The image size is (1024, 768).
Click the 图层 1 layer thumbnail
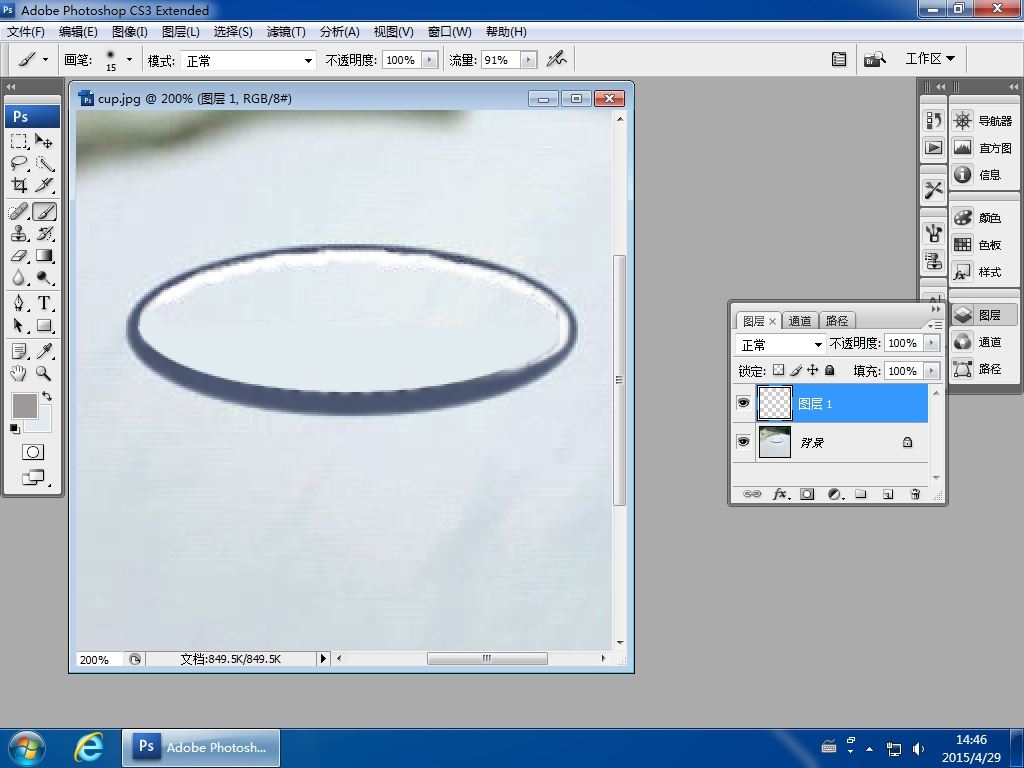pyautogui.click(x=775, y=403)
